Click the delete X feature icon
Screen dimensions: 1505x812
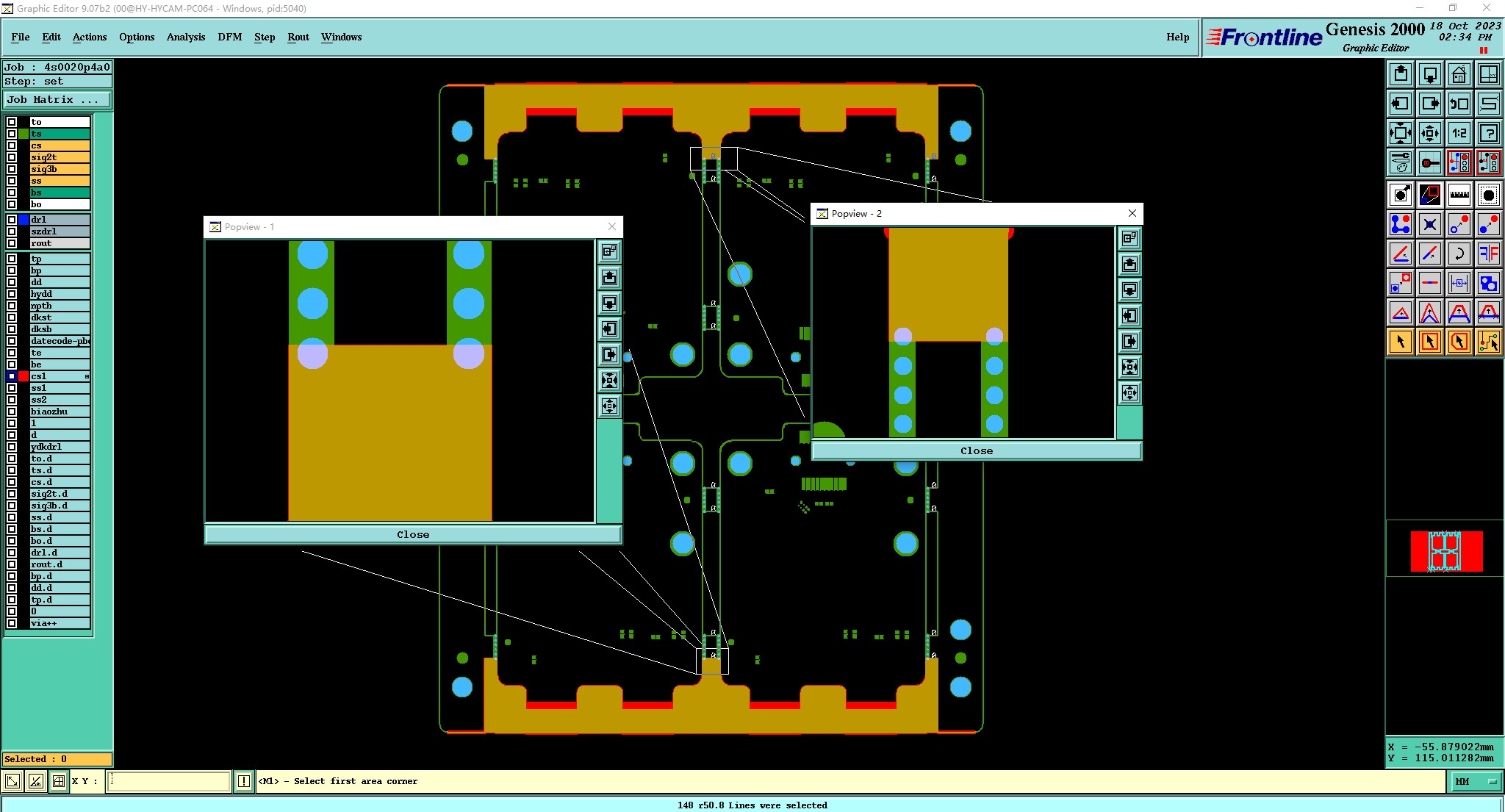pos(1429,224)
